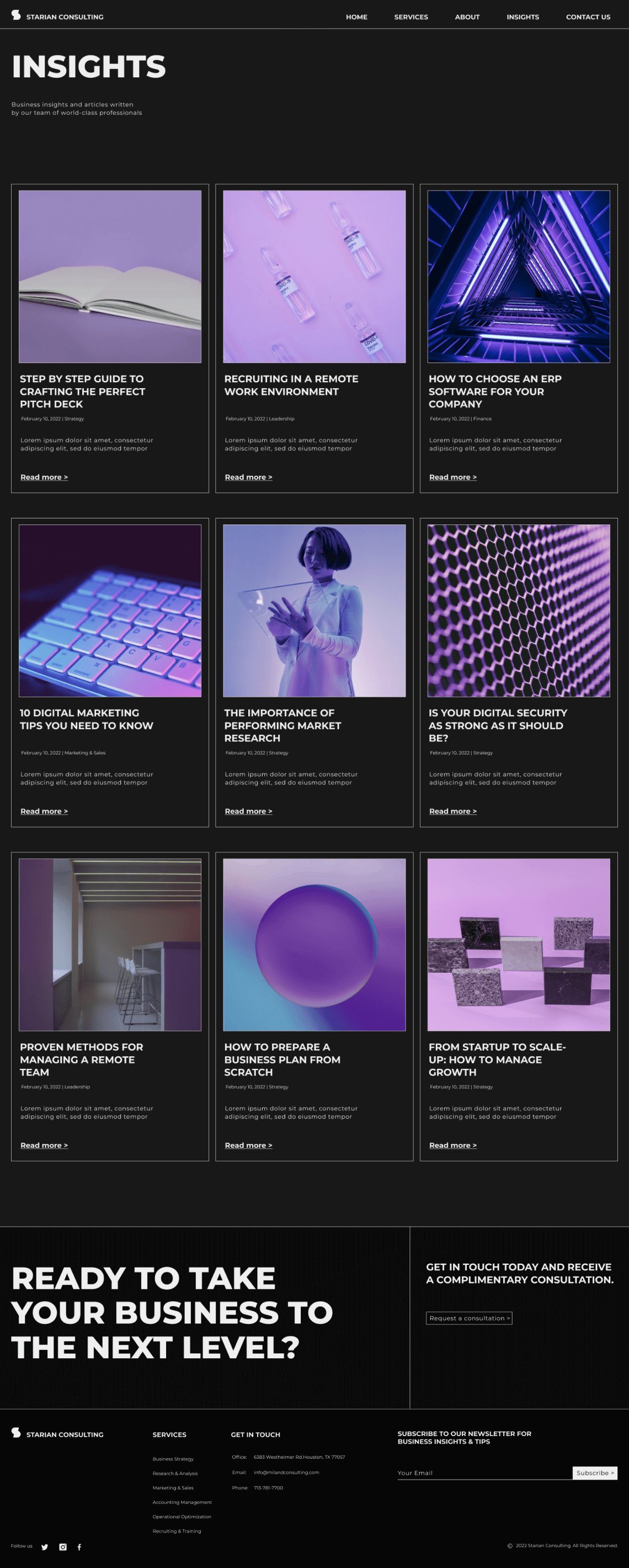Open the keyboard image digital marketing article

coord(110,611)
